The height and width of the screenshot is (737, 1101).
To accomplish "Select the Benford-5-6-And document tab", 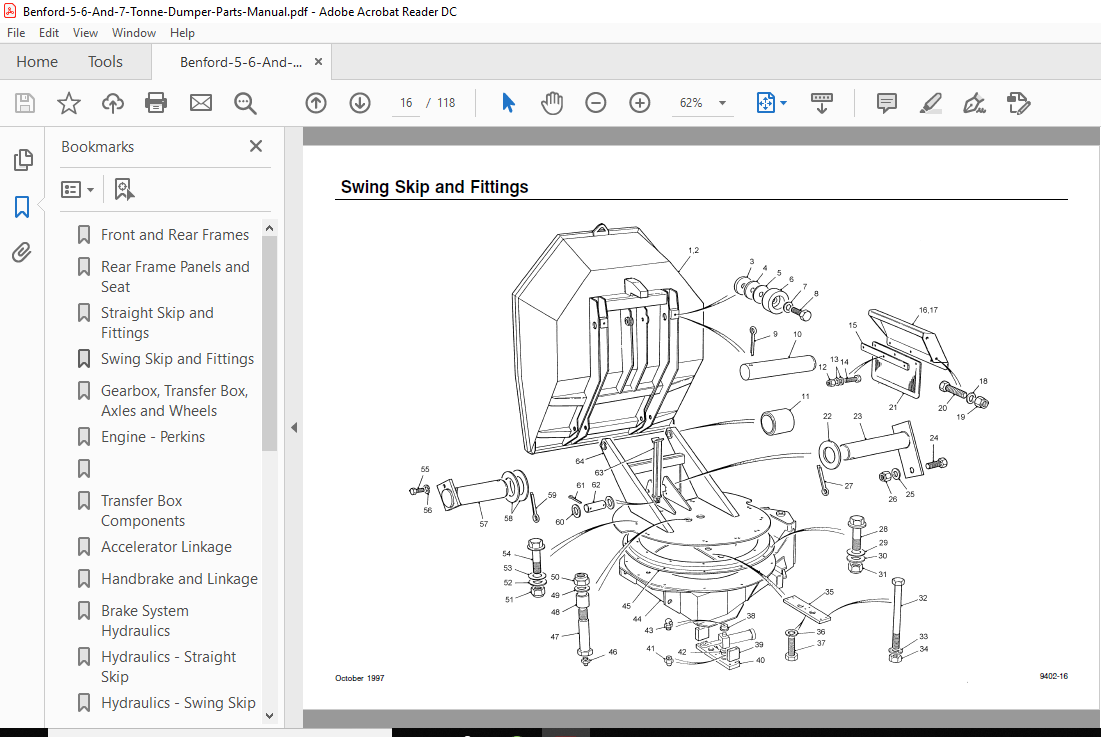I will [241, 62].
